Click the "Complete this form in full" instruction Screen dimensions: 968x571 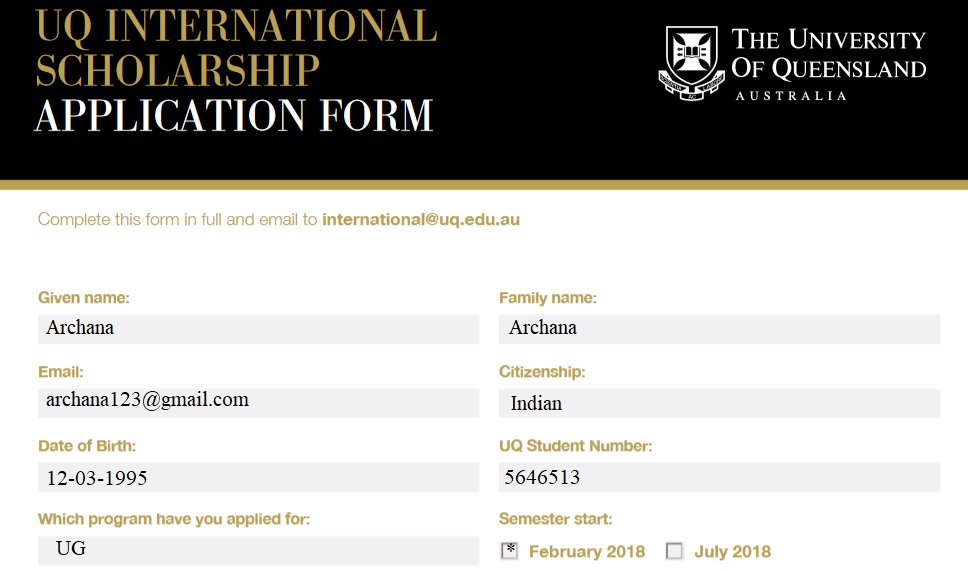coord(178,219)
